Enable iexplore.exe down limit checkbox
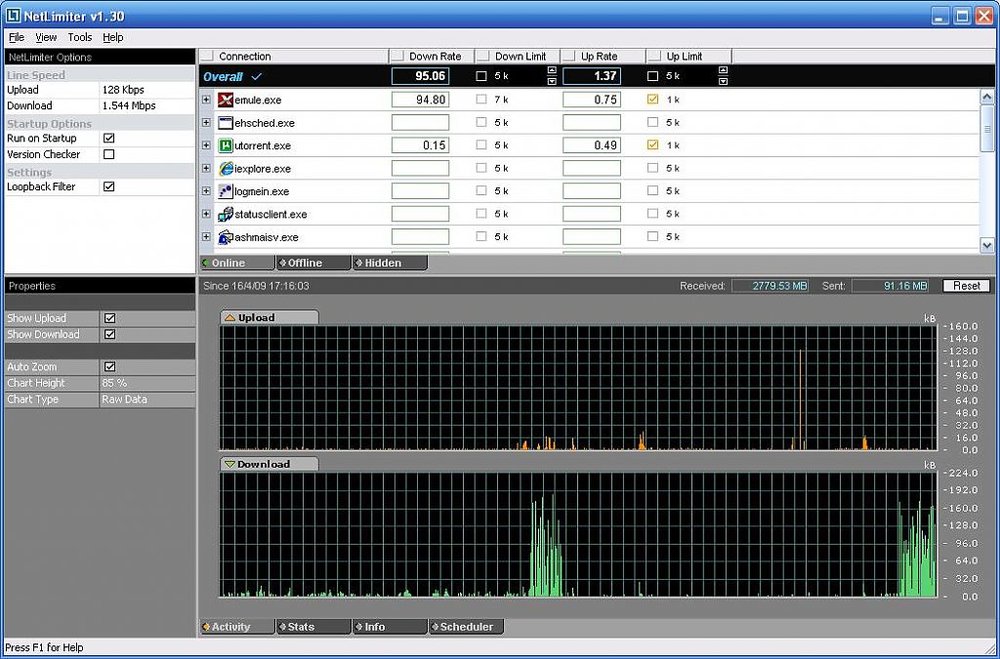 (482, 168)
